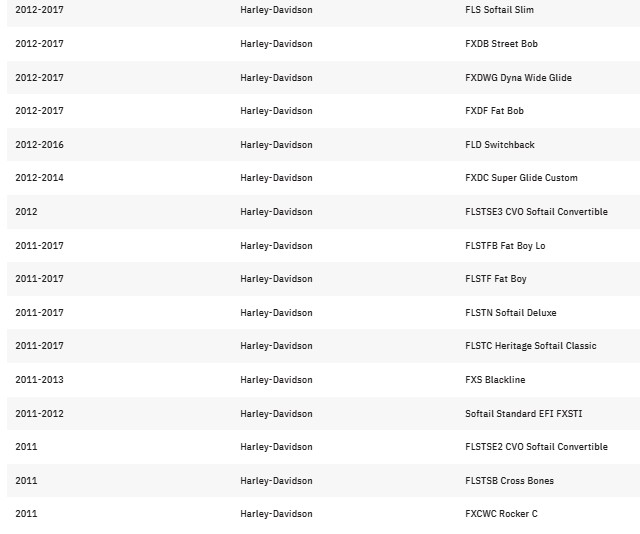Select the FLS Softail Slim model text
Screen dimensions: 640x534
[x=499, y=10]
